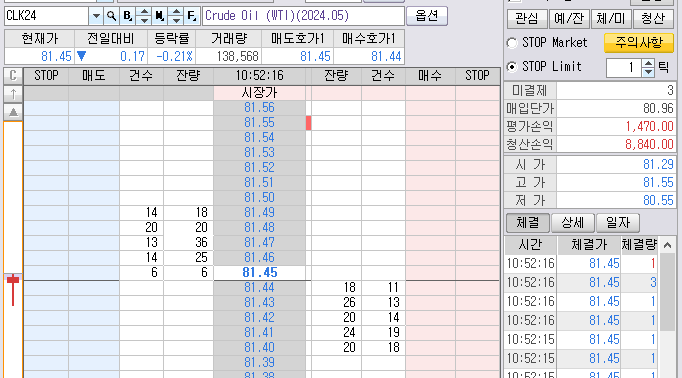Screen dimensions: 682x378
Task: Click the solid triangle page-up ladder button
Action: coord(13,112)
